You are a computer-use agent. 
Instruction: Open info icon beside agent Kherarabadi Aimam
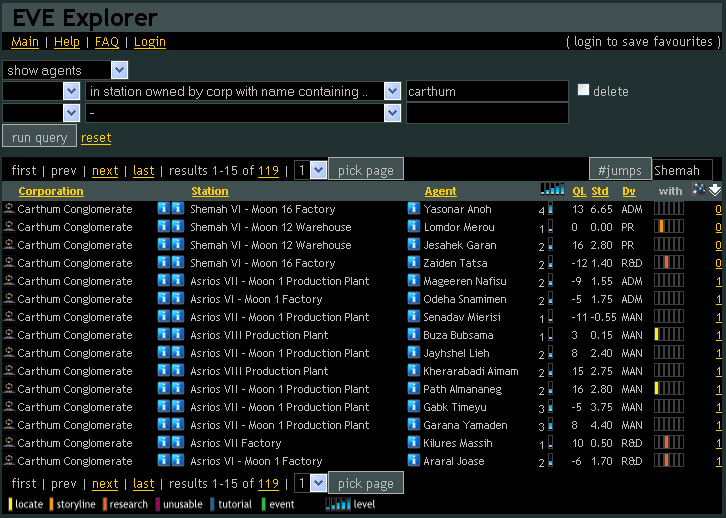tap(413, 370)
